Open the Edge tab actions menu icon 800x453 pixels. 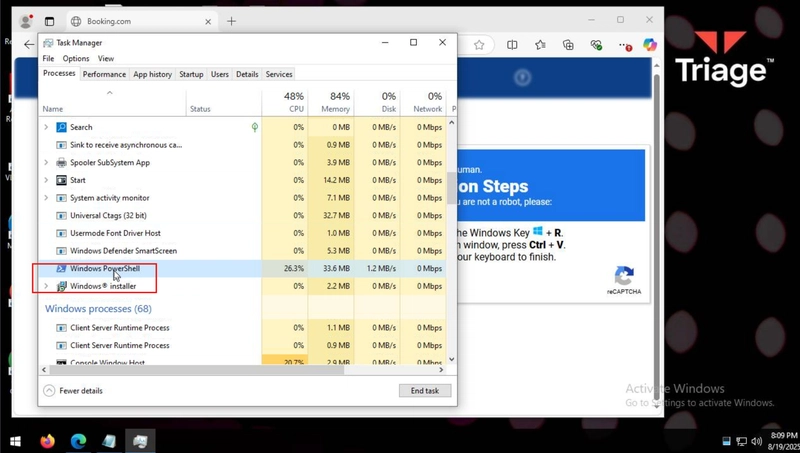click(49, 21)
